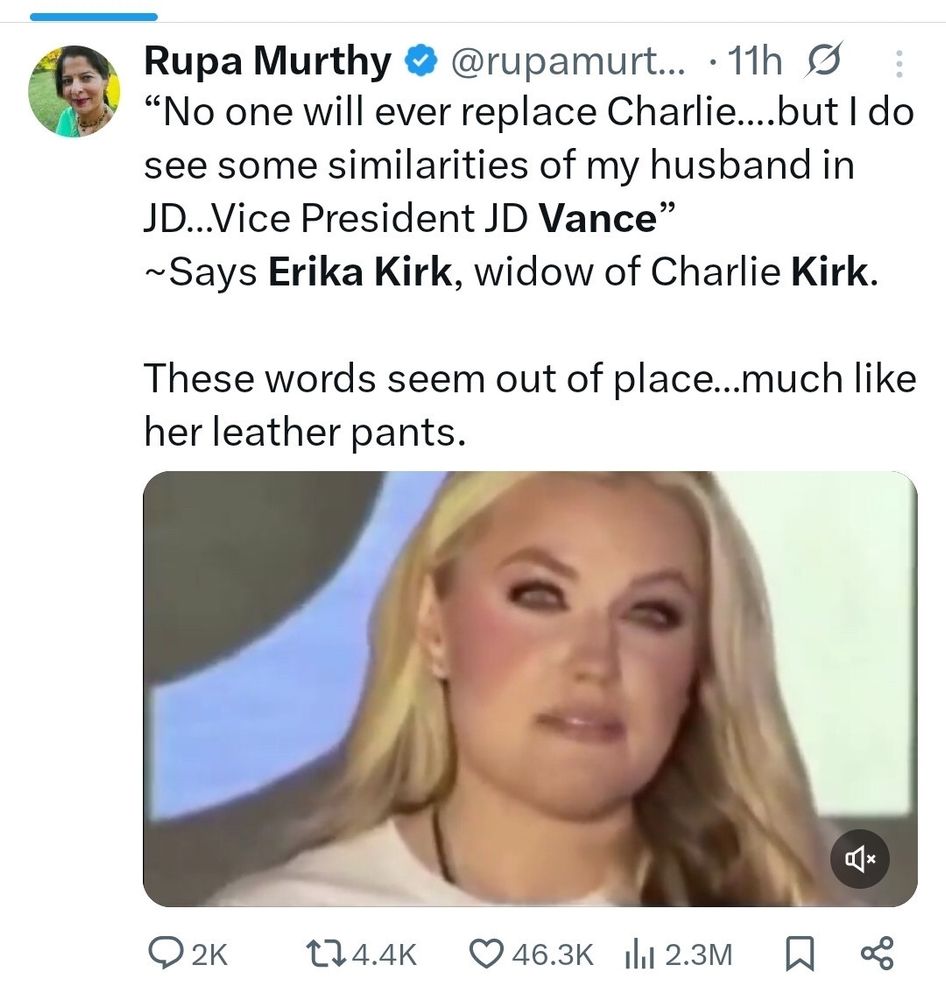The image size is (946, 1000).
Task: Open the three-dot more options menu
Action: click(897, 65)
